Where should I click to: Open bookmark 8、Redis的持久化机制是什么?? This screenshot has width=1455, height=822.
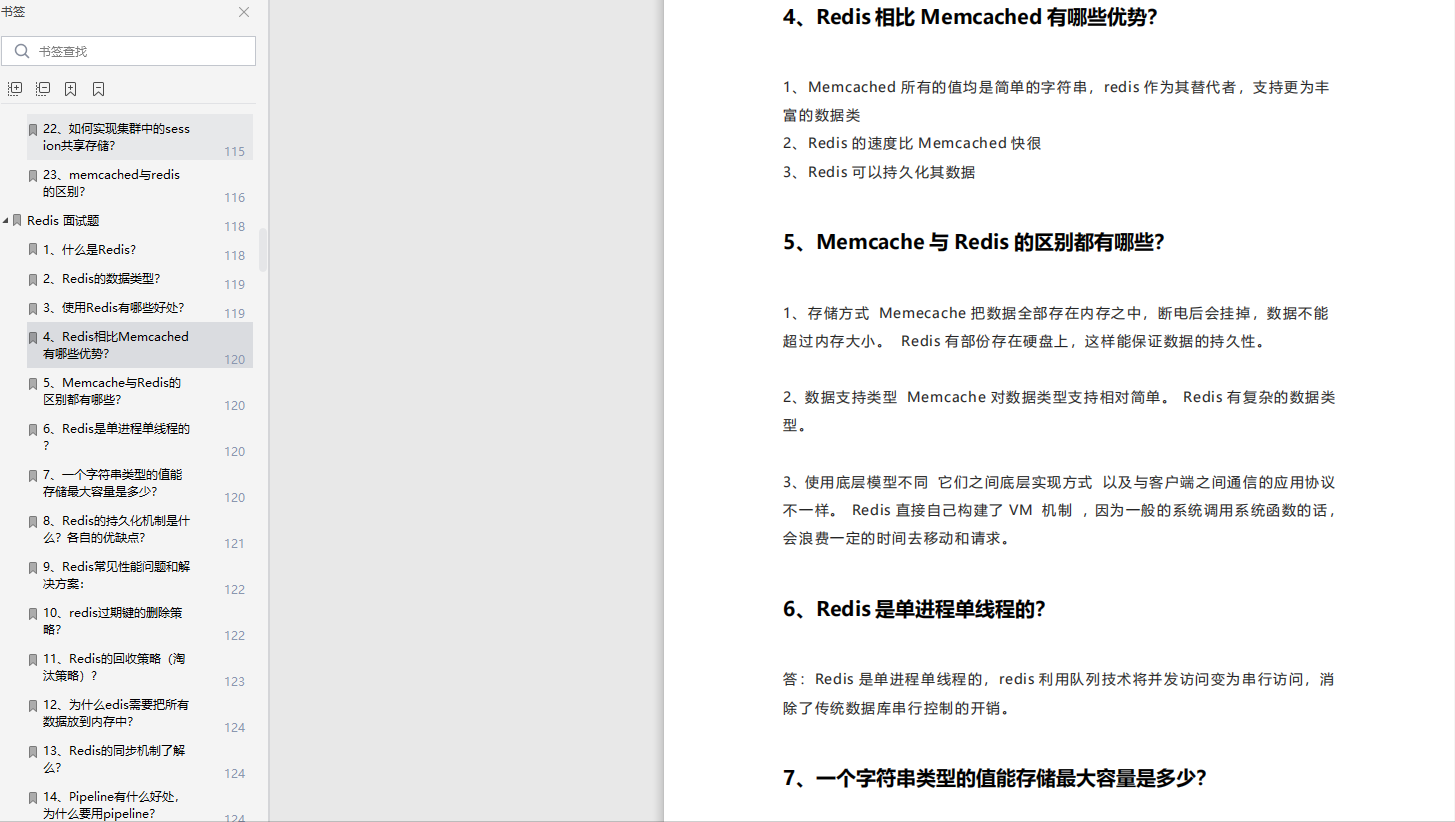pyautogui.click(x=116, y=529)
